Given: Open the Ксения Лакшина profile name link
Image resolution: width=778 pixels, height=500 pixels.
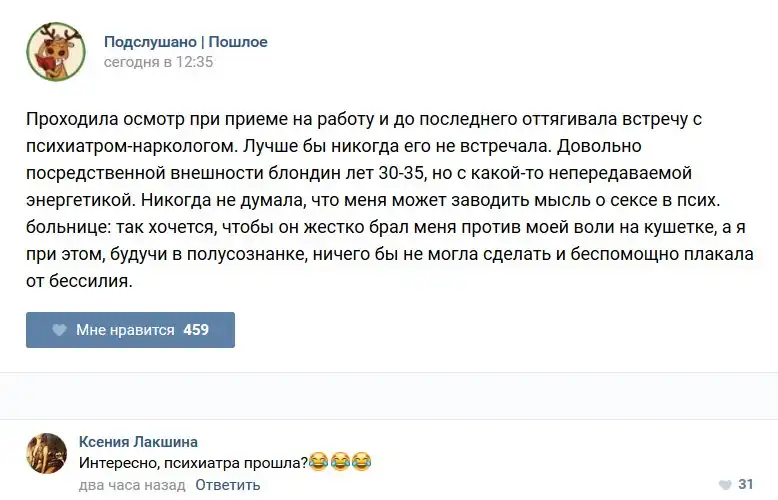Looking at the screenshot, I should pos(138,442).
